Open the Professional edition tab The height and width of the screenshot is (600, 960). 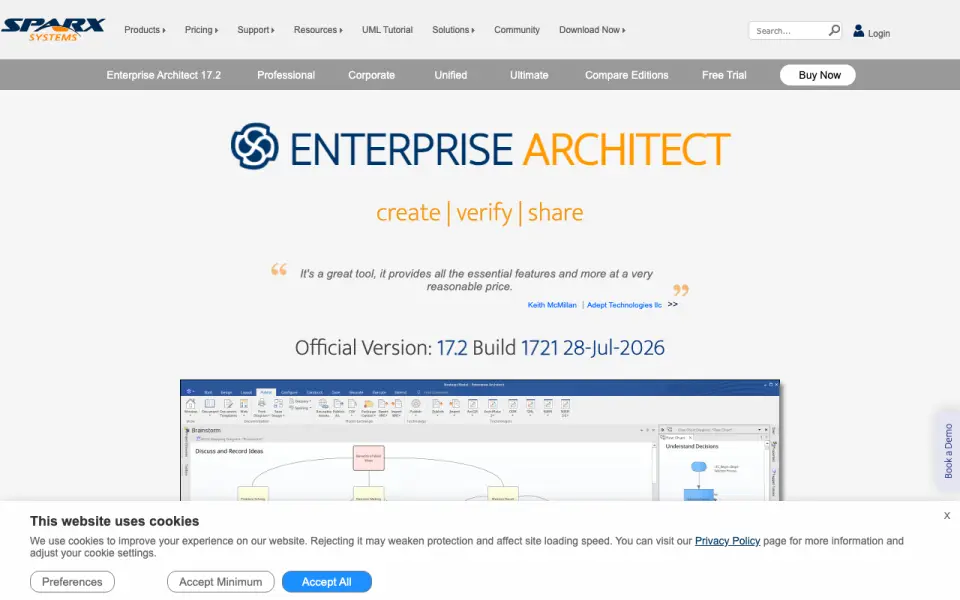point(286,75)
